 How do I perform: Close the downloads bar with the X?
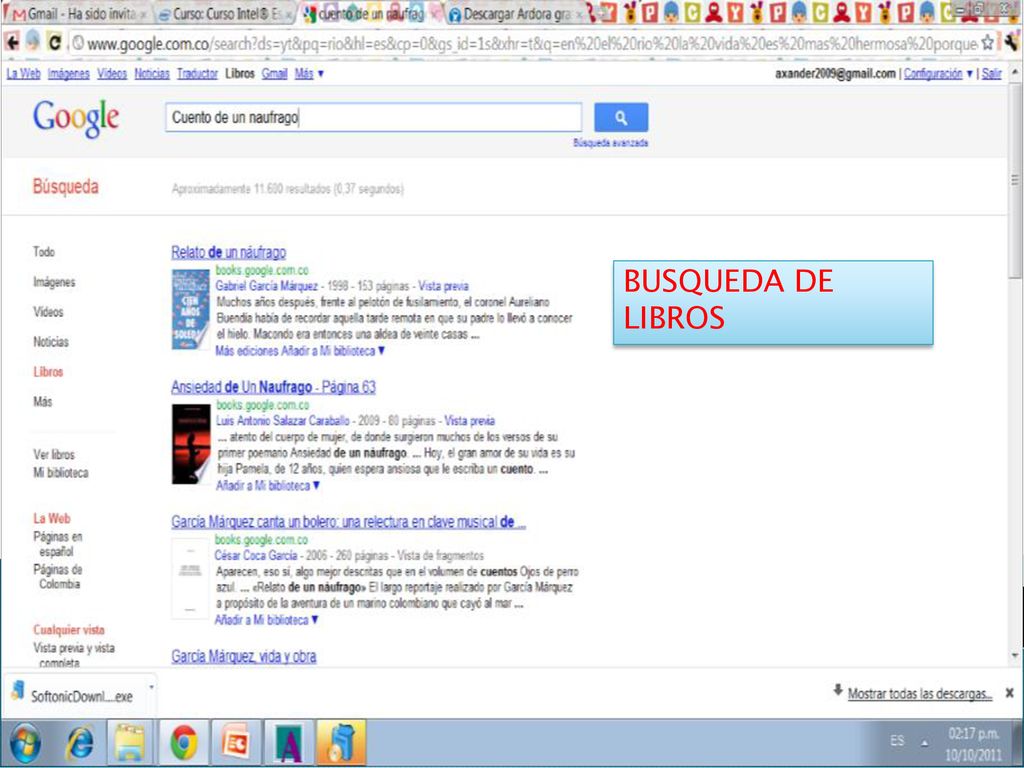pos(1010,693)
